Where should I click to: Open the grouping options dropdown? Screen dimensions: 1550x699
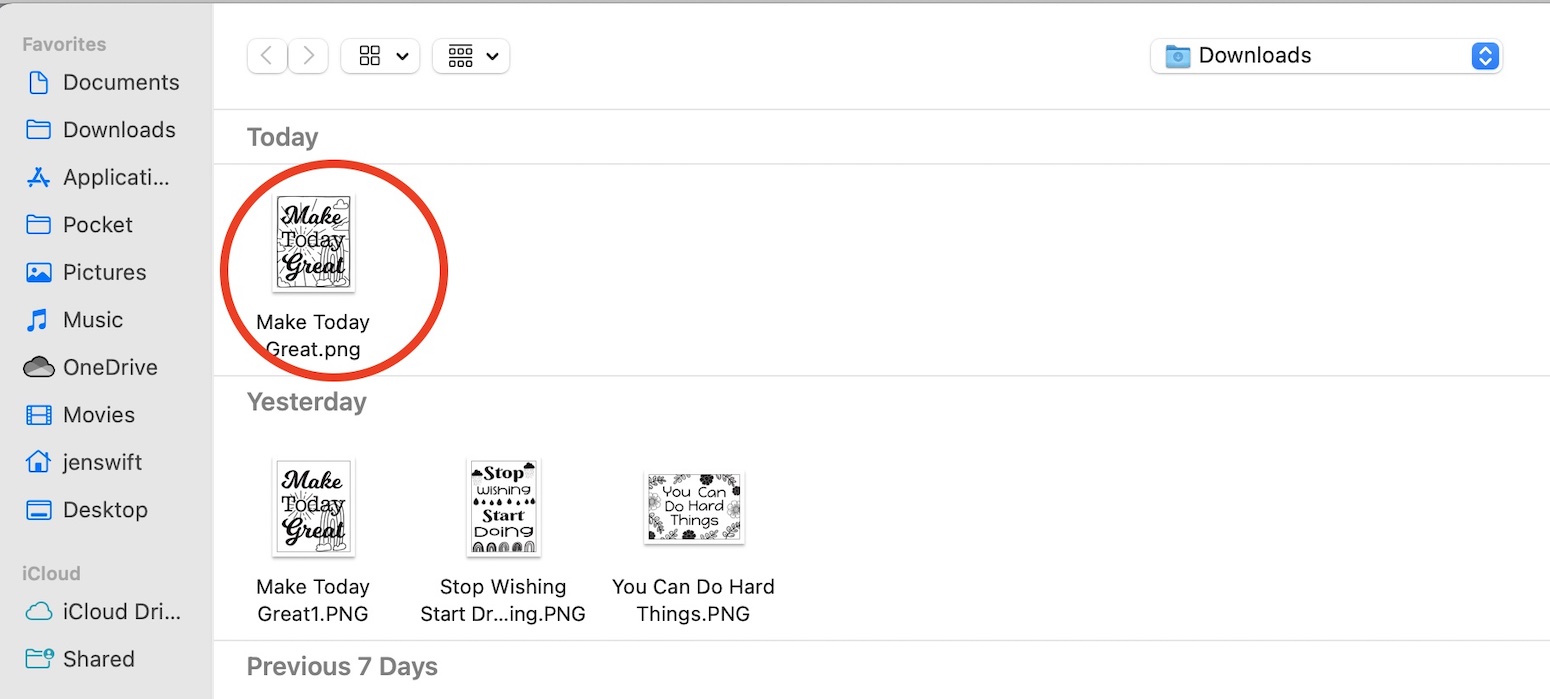(471, 56)
